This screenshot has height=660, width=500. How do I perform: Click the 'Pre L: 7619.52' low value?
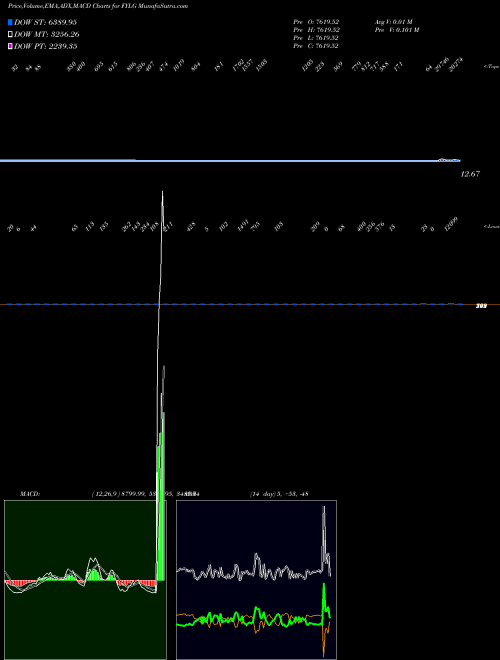point(316,38)
